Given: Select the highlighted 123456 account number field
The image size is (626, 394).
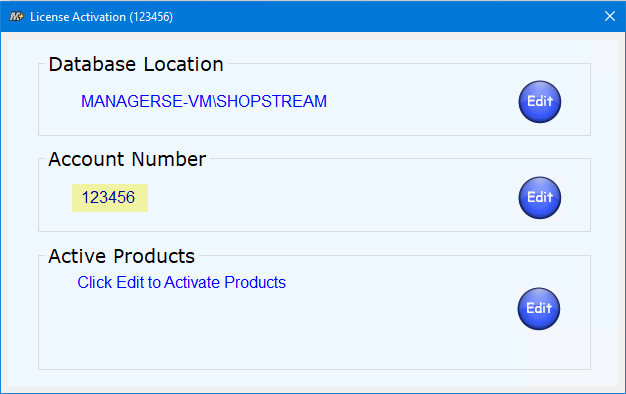Looking at the screenshot, I should (x=110, y=198).
